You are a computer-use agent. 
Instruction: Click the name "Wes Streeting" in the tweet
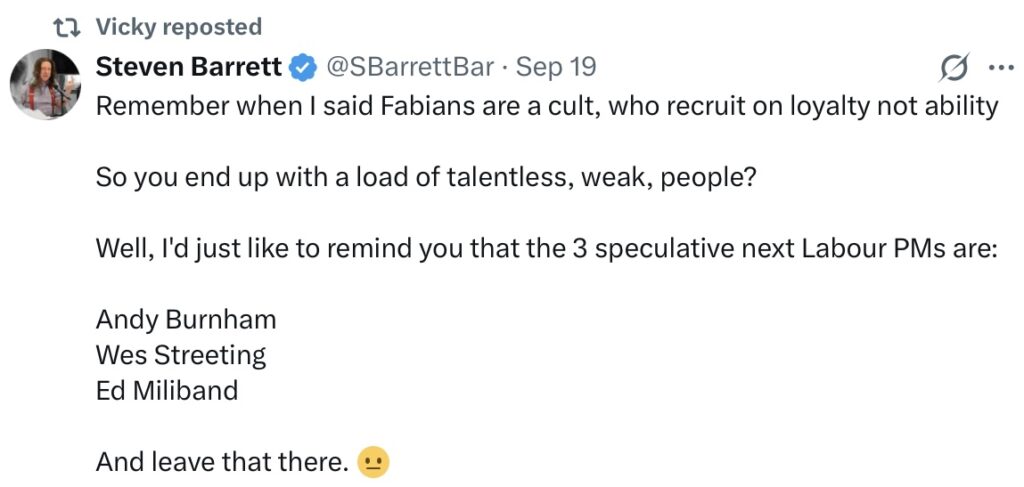click(181, 355)
